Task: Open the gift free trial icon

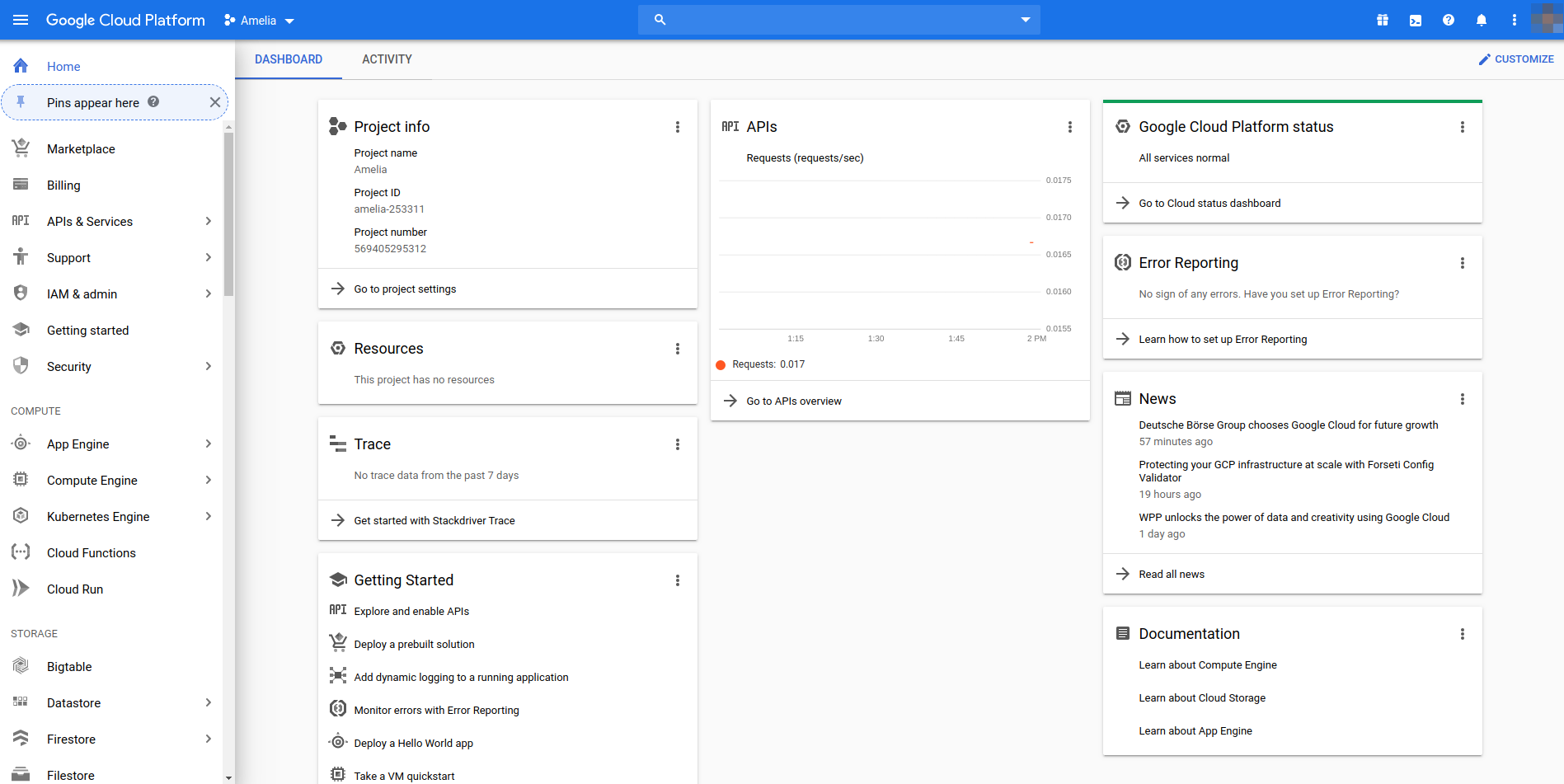Action: [x=1383, y=20]
